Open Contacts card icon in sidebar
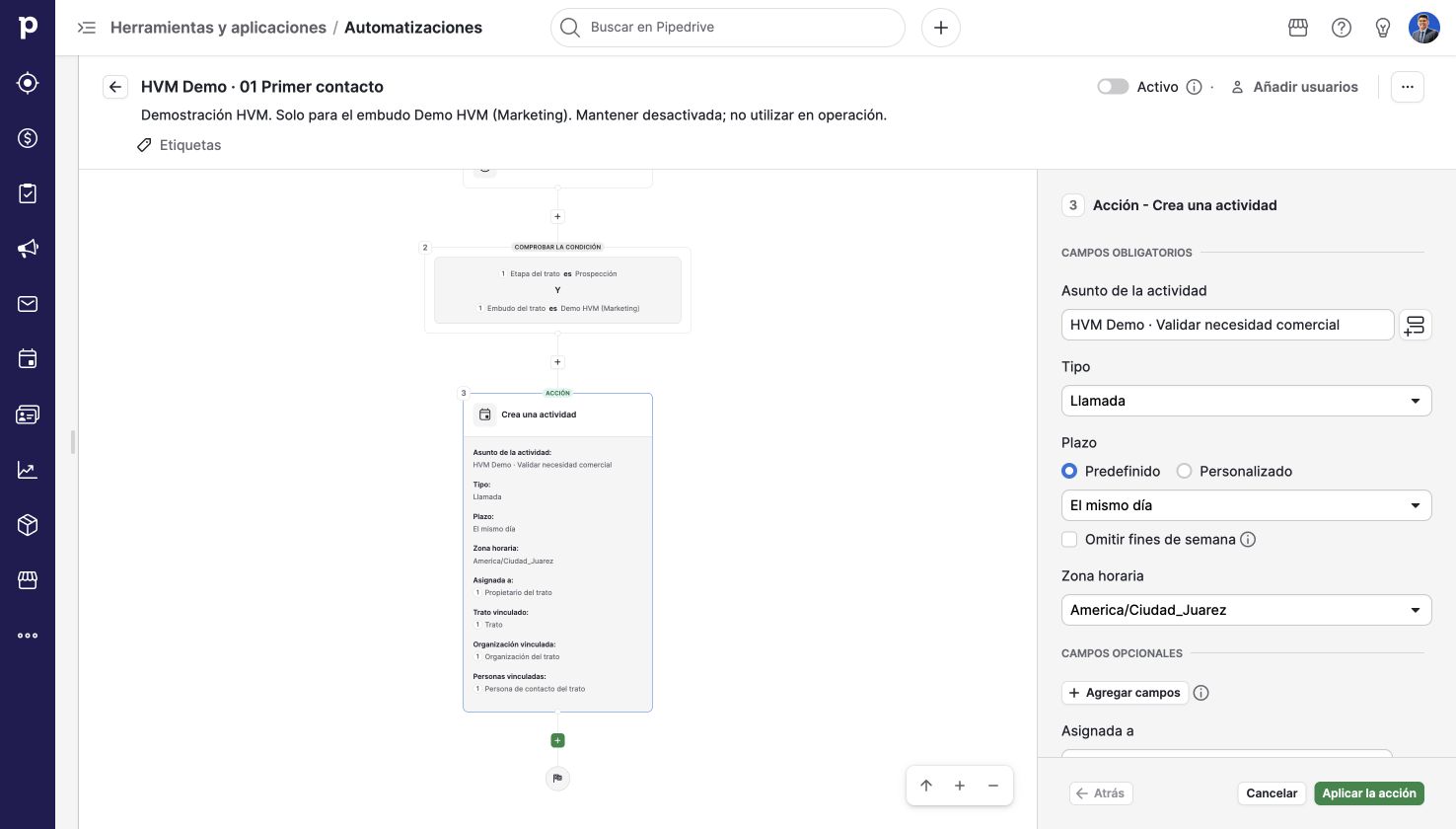The height and width of the screenshot is (829, 1456). 28,414
